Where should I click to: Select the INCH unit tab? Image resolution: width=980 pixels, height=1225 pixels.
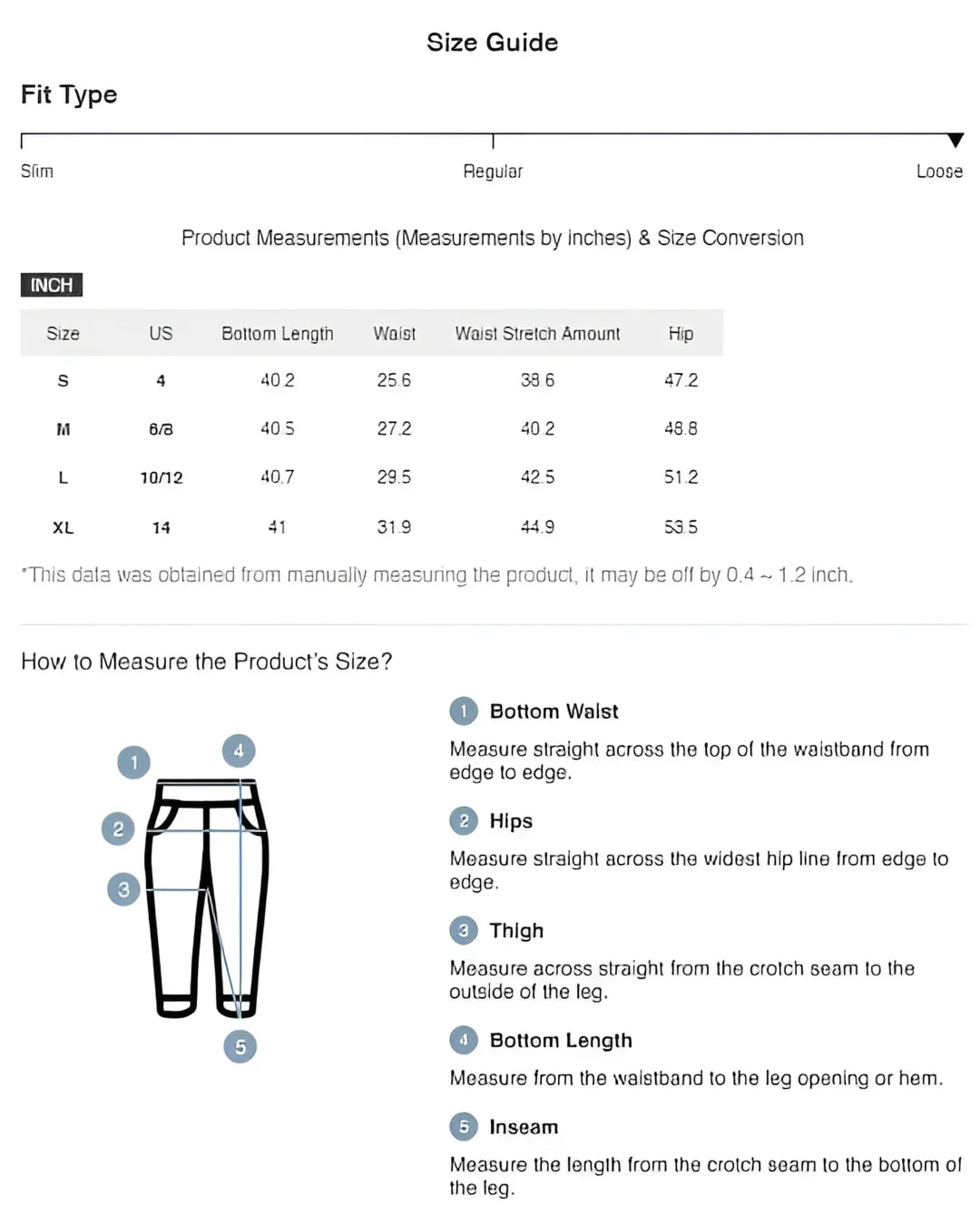[52, 285]
